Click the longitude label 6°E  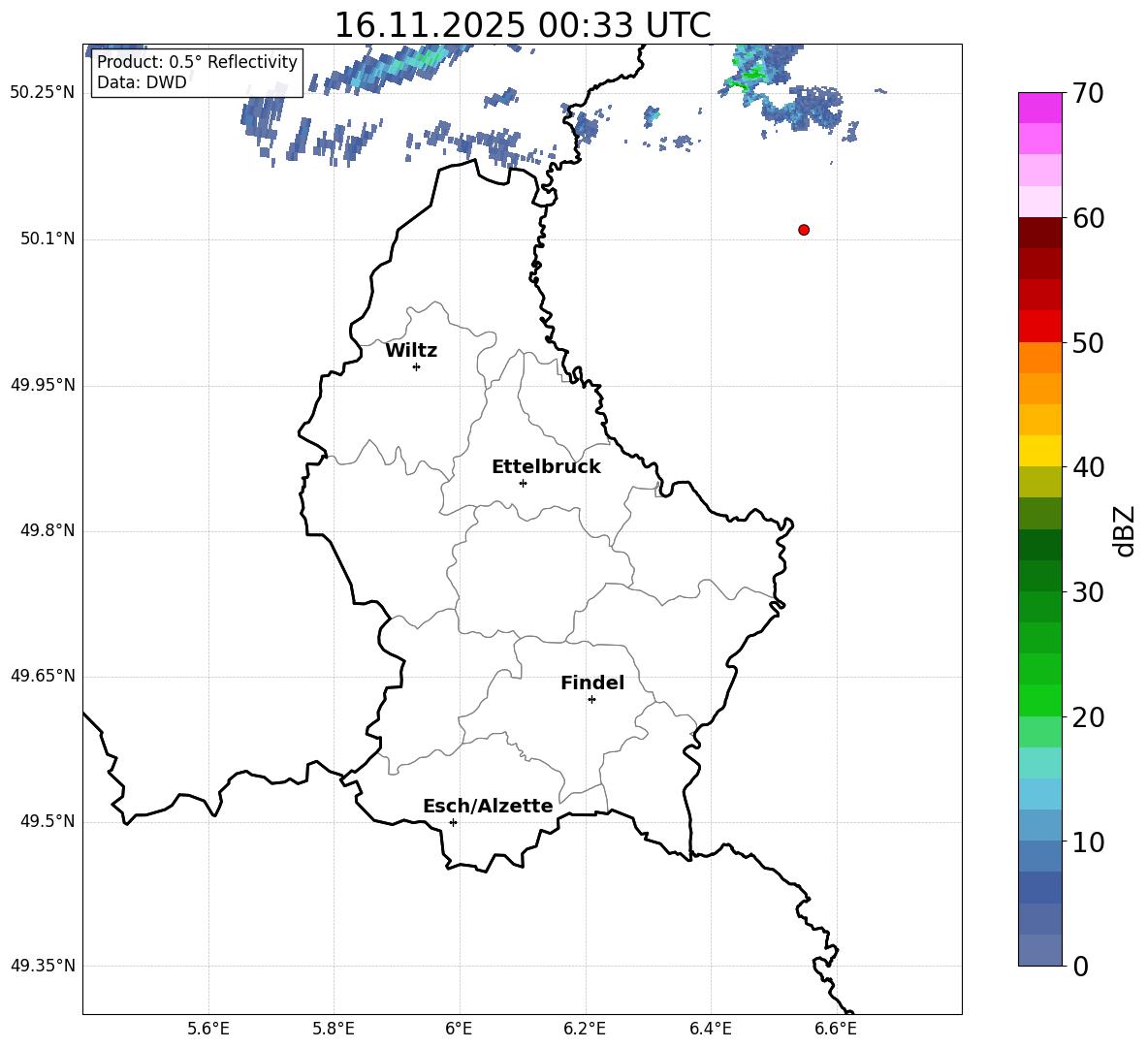[459, 1029]
